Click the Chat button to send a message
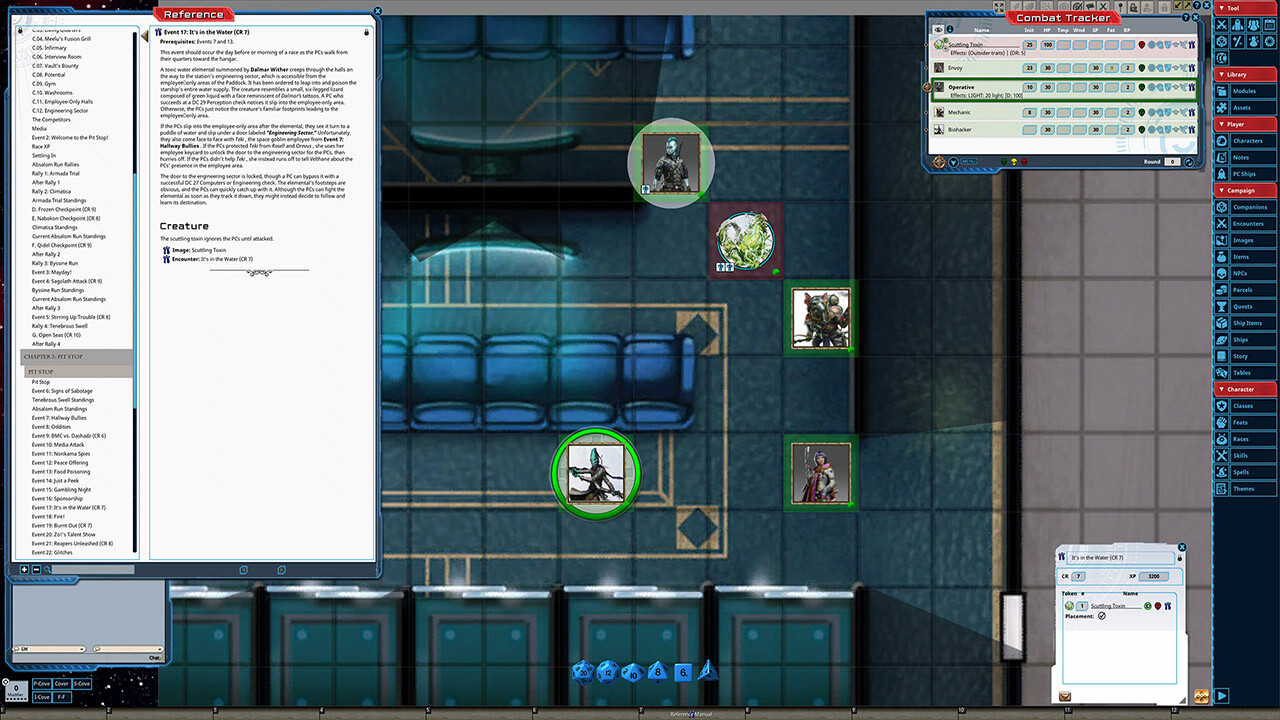 coord(155,657)
